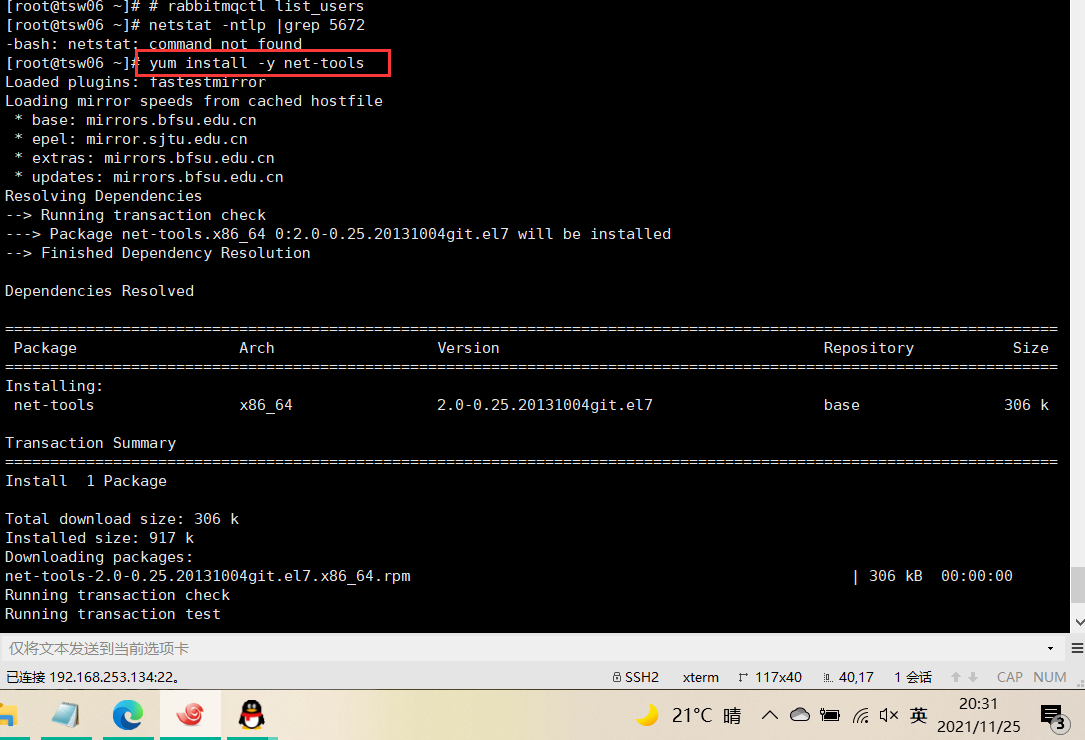This screenshot has height=740, width=1085.
Task: Click the 'Total download size: 306 k' line
Action: [x=122, y=519]
